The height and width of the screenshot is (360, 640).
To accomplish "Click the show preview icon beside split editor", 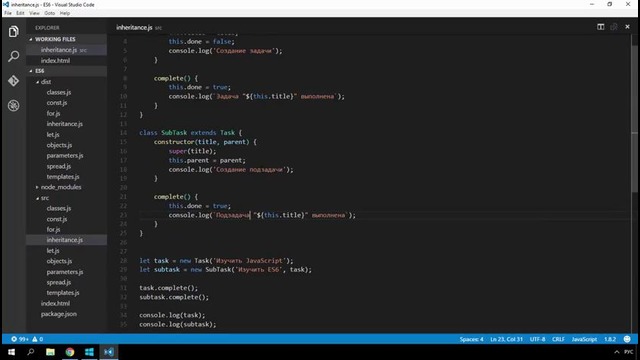I will (614, 27).
